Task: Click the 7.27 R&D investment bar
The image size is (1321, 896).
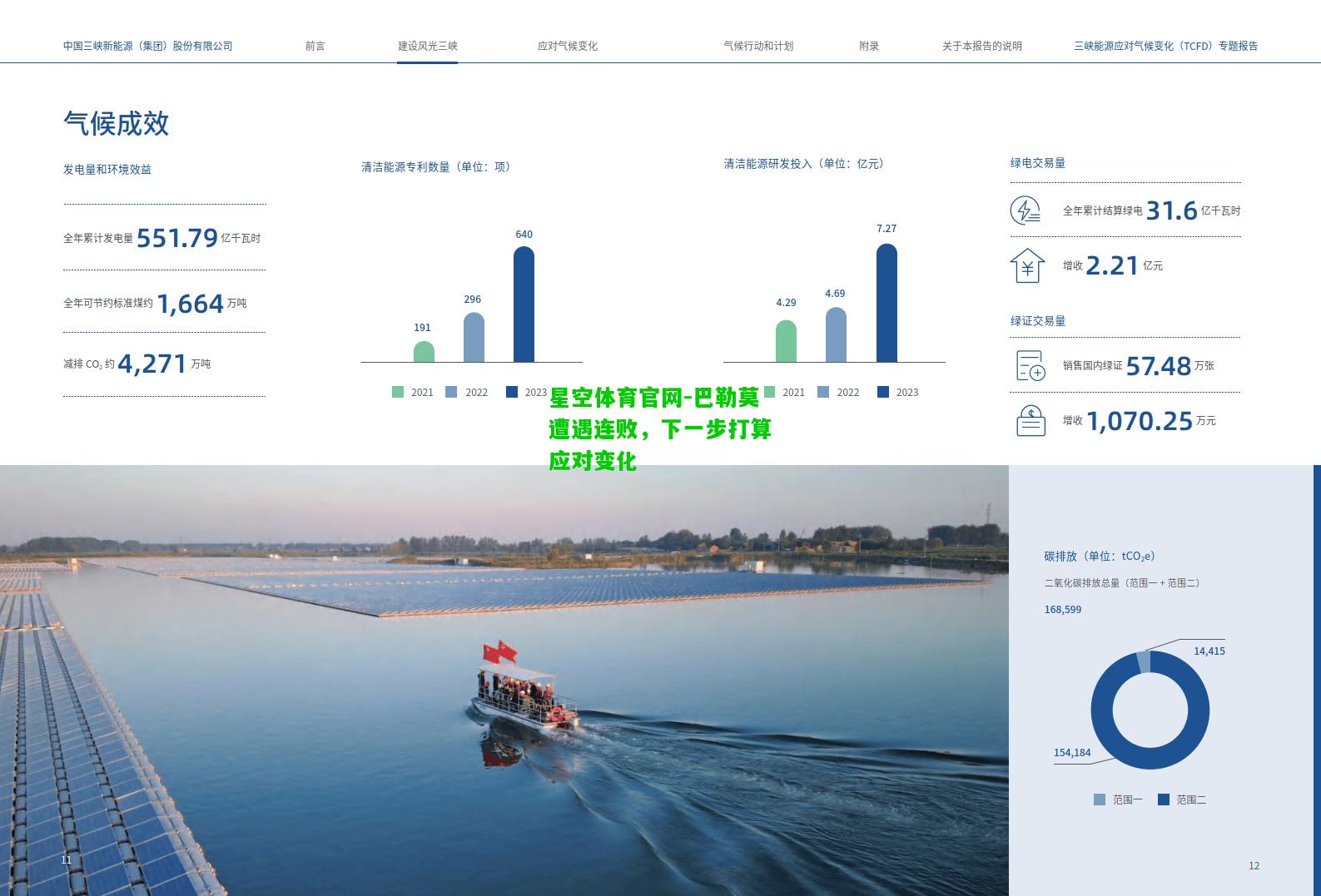Action: coord(886,303)
